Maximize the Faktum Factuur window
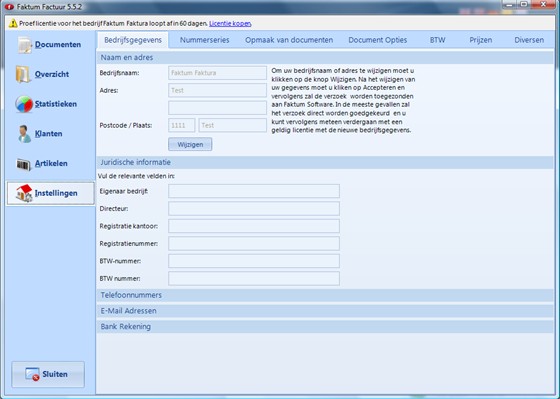 (524, 5)
